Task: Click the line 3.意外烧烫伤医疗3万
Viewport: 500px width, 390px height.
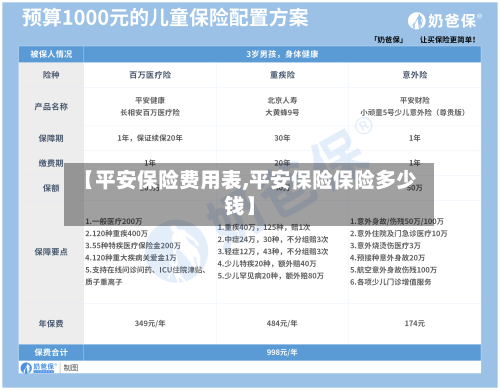Action: [385, 246]
